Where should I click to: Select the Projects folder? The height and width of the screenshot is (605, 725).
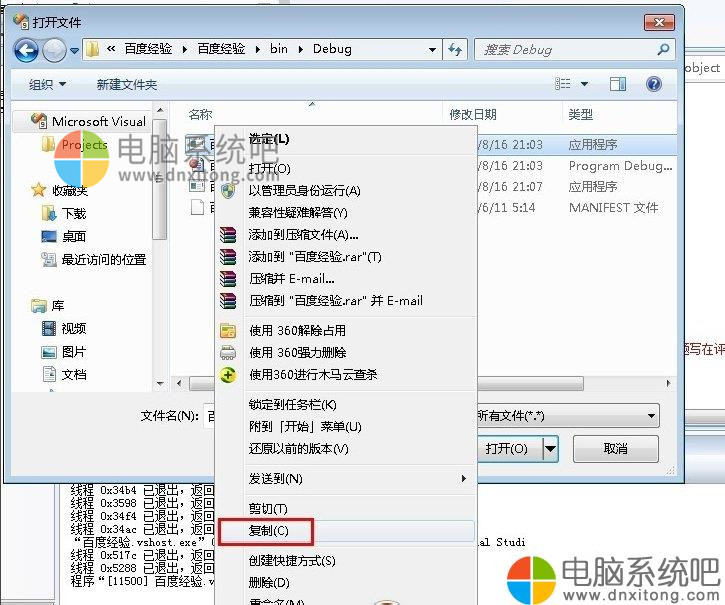74,145
